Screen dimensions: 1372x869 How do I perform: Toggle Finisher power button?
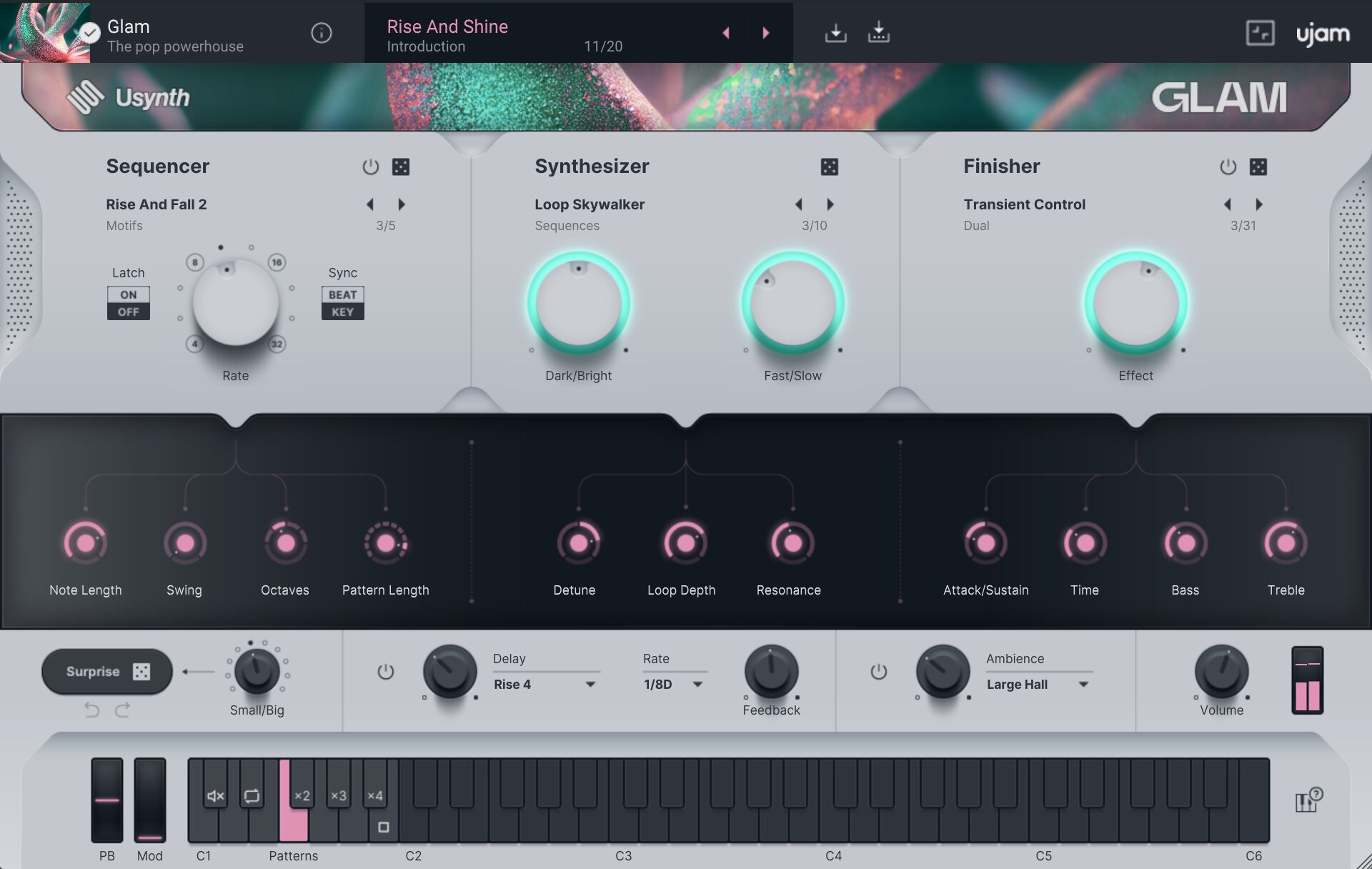point(1228,167)
